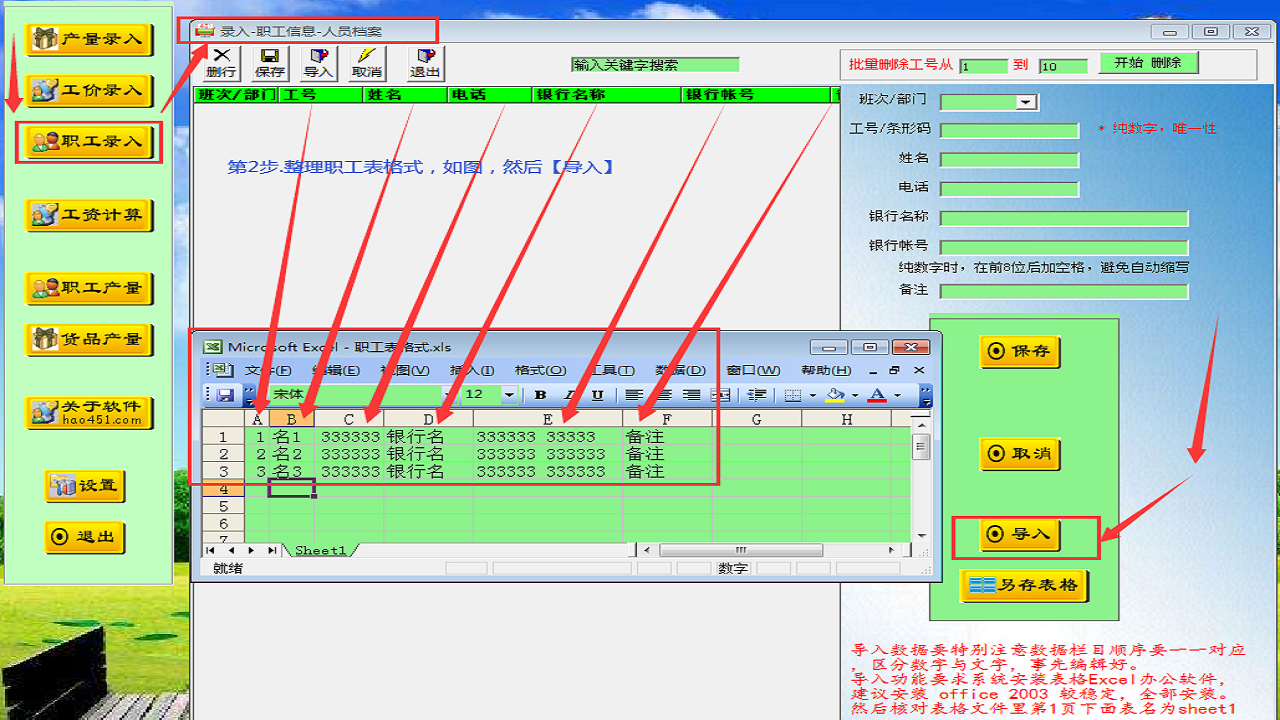The height and width of the screenshot is (720, 1280).
Task: Open the Excel font color dropdown arrow
Action: pos(897,395)
